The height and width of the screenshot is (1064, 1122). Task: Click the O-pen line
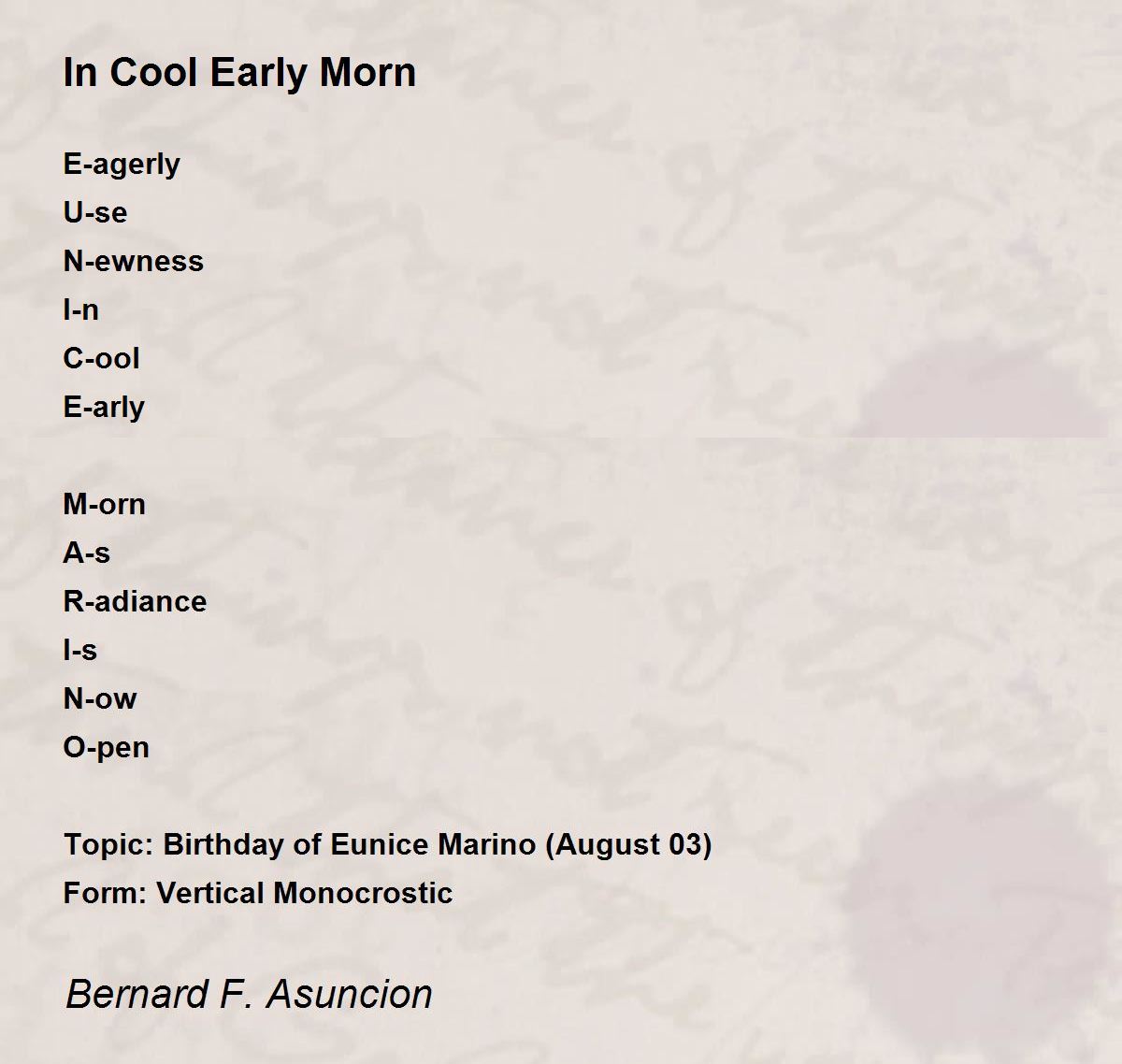pyautogui.click(x=107, y=748)
